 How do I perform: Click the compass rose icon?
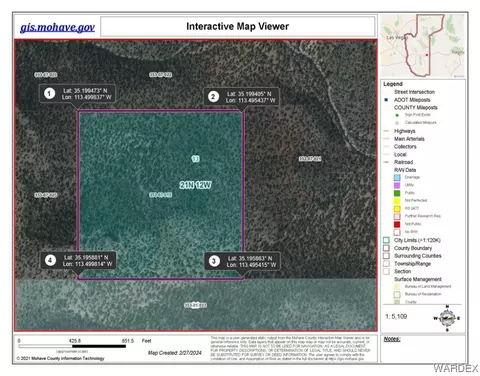pyautogui.click(x=447, y=318)
